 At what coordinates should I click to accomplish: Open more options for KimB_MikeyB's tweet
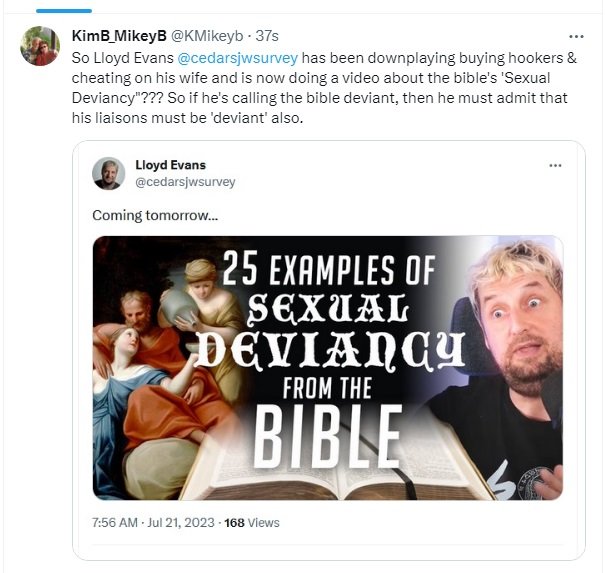click(576, 37)
